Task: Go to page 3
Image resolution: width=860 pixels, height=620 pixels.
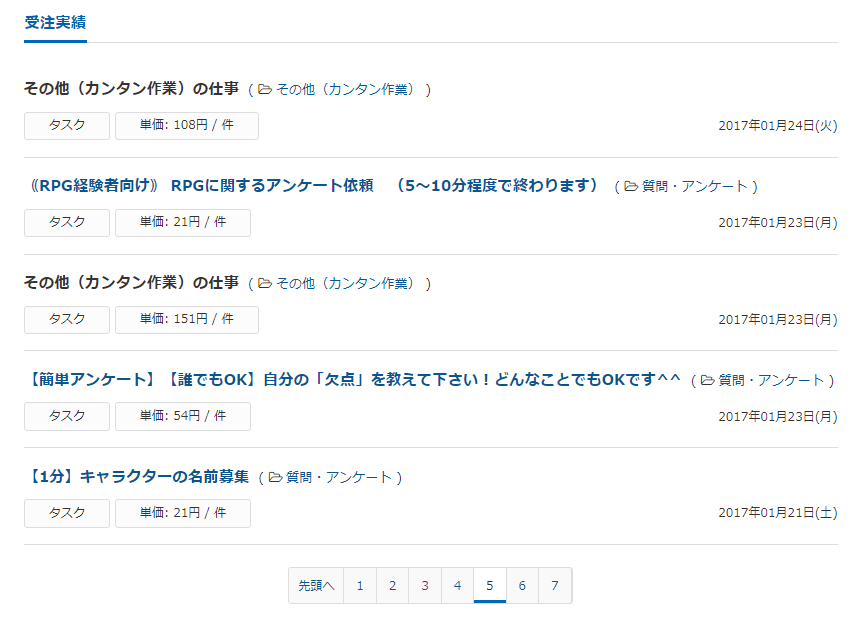Action: coord(425,586)
